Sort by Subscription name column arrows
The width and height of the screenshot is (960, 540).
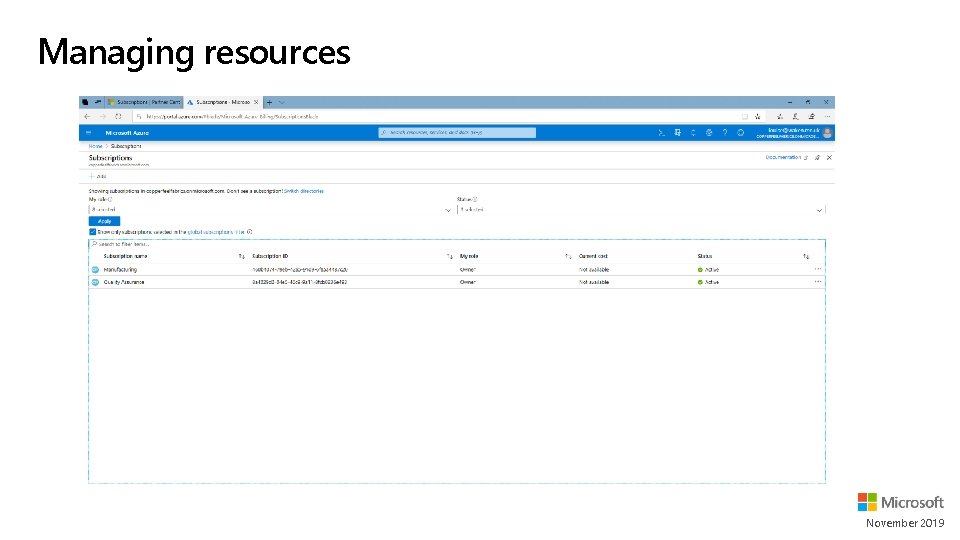[x=241, y=257]
